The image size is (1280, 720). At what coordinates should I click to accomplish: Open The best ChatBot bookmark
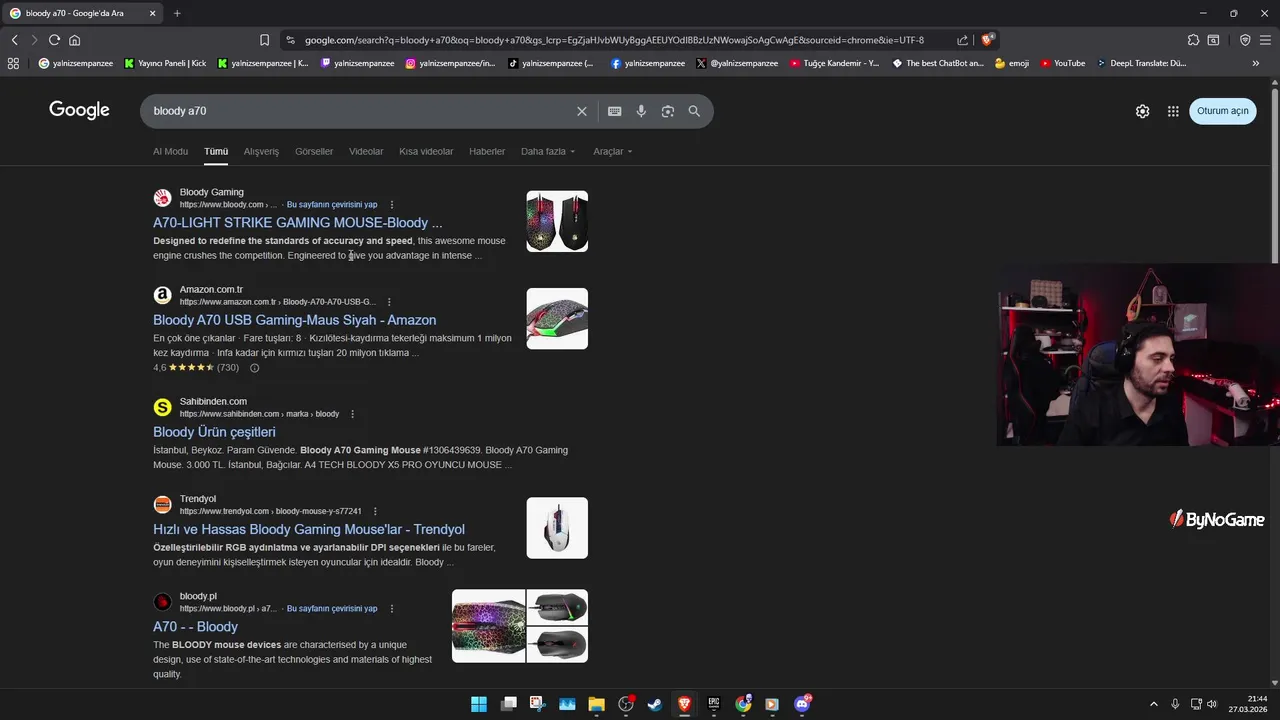pos(938,63)
